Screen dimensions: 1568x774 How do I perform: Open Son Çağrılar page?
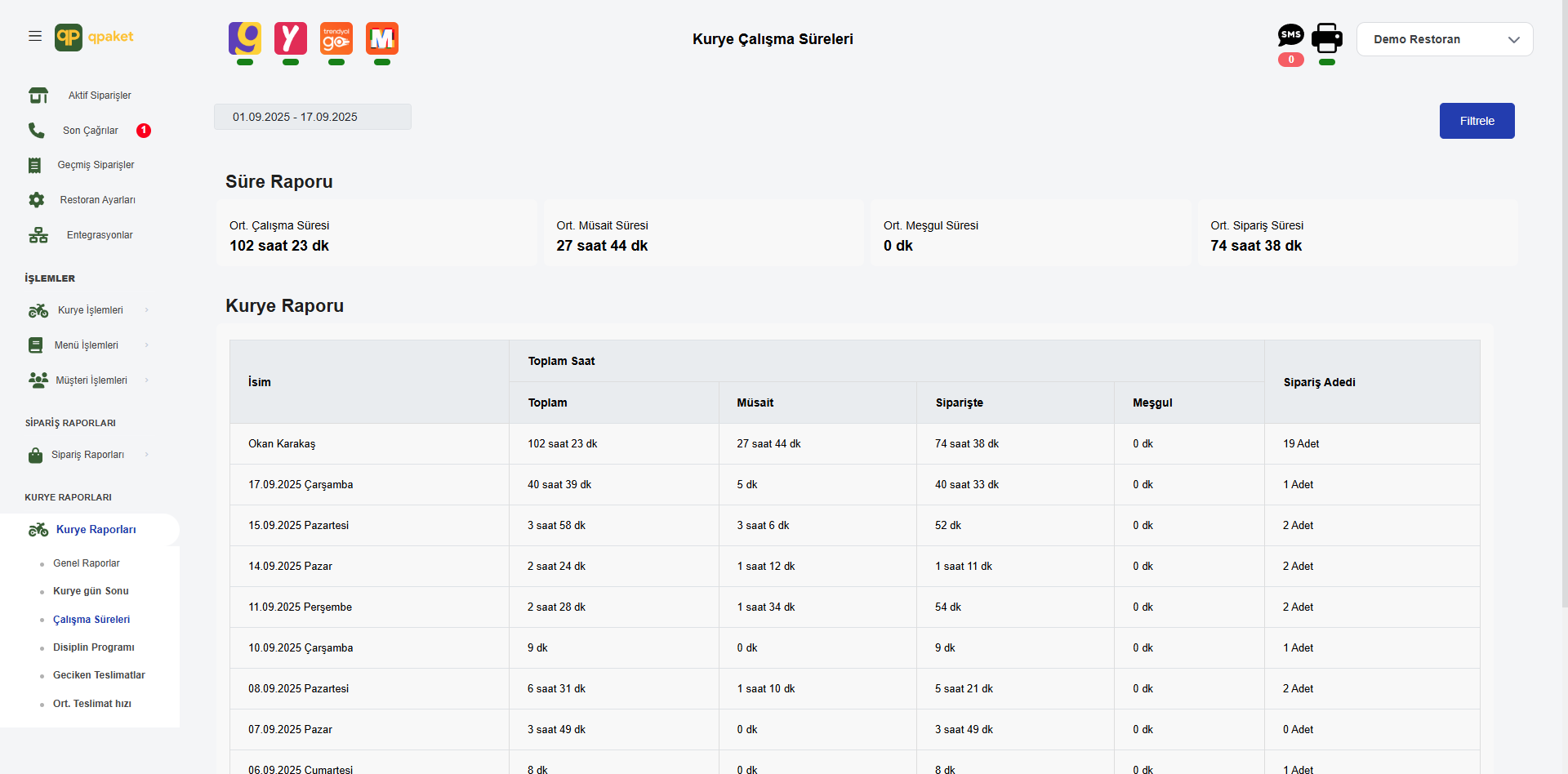[91, 131]
